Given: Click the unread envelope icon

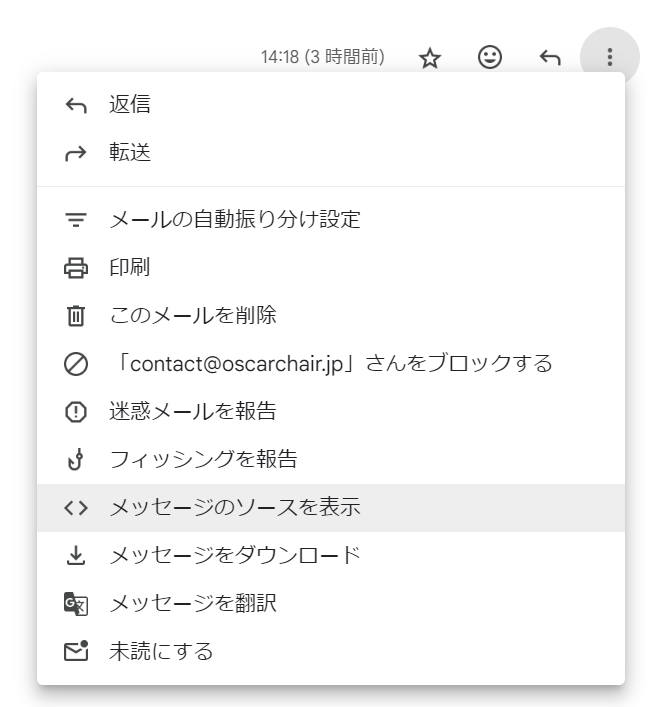Looking at the screenshot, I should click(x=76, y=652).
